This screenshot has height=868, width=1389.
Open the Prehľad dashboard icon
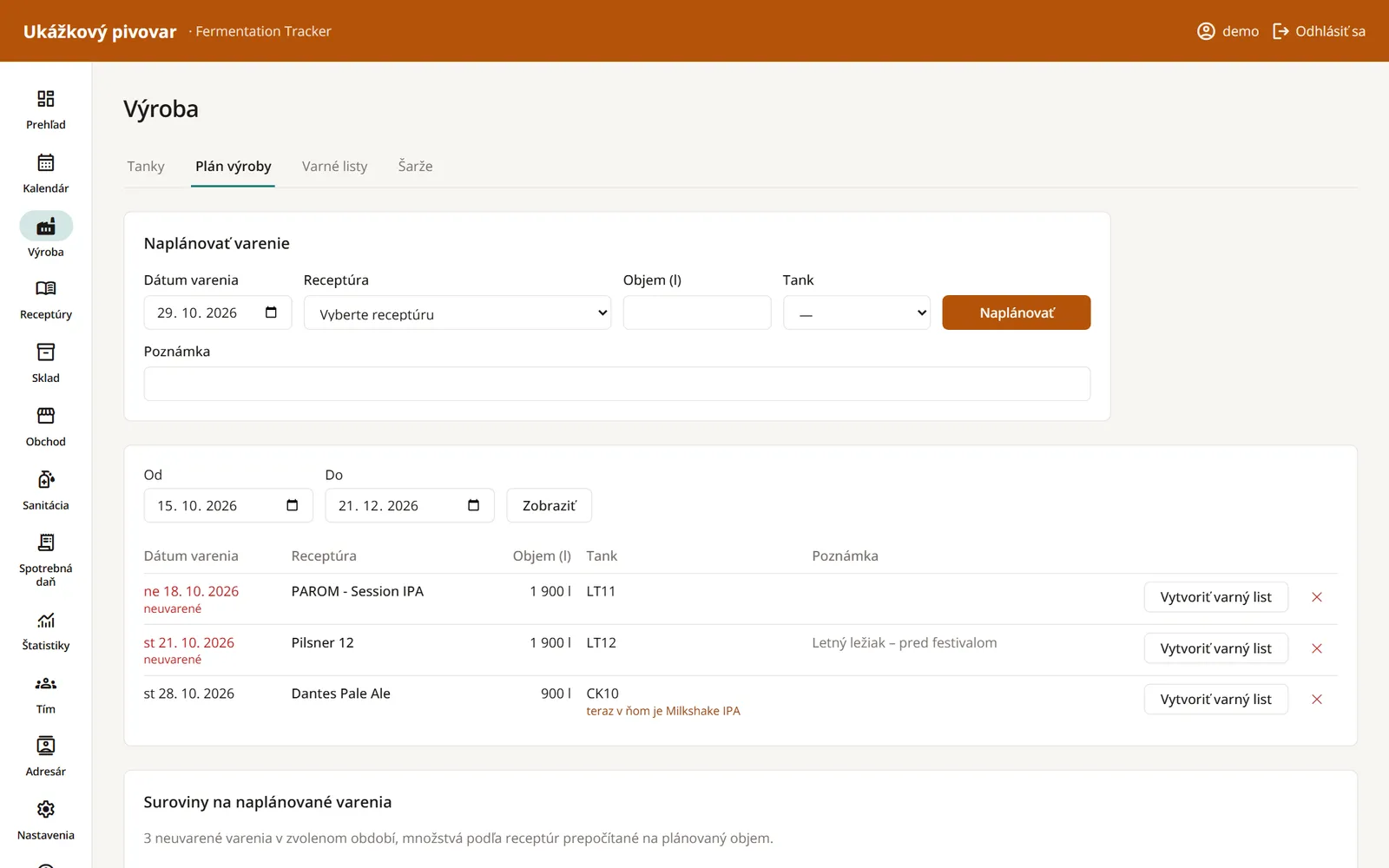46,99
